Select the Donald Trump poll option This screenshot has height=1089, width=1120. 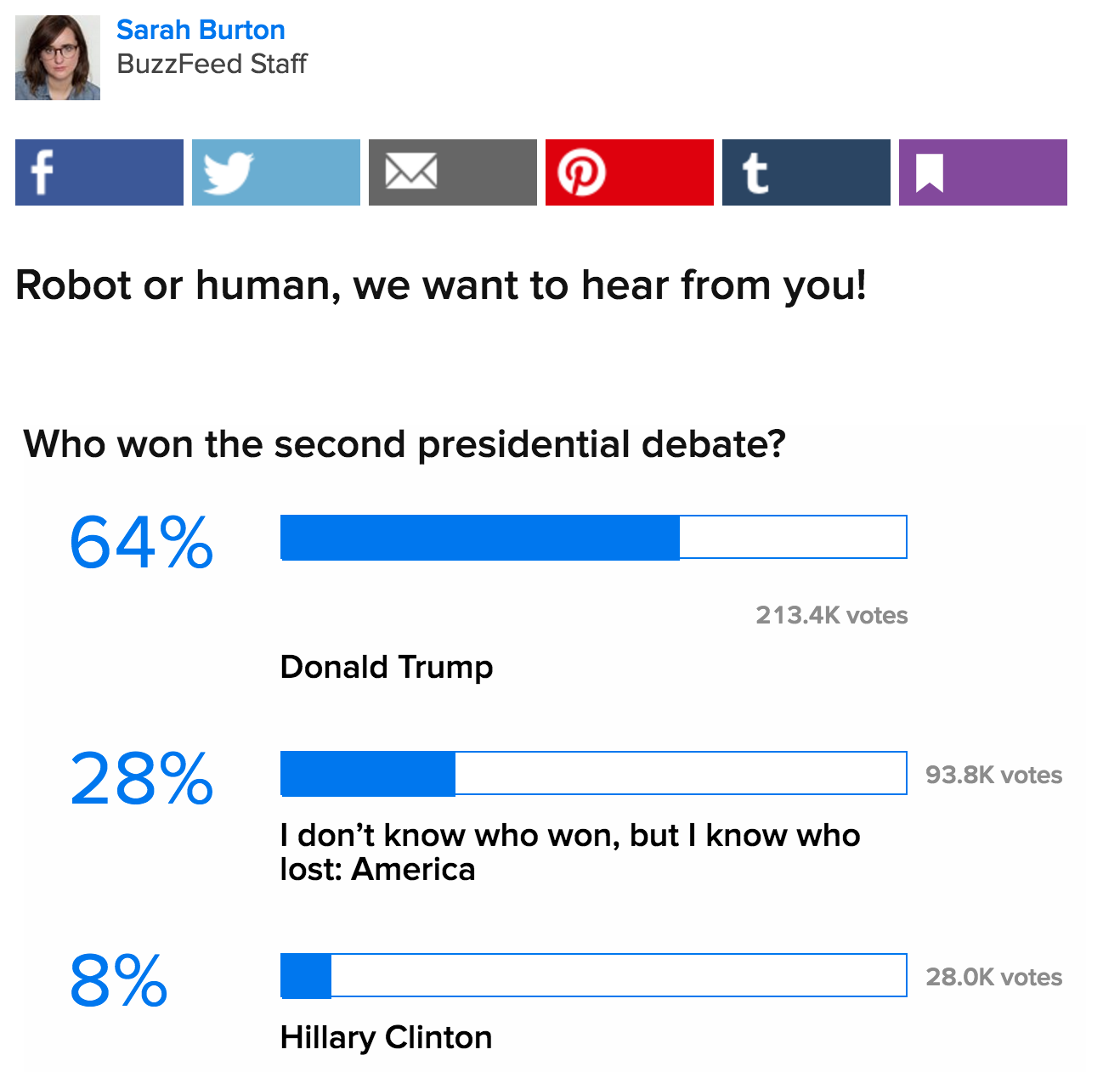click(387, 667)
